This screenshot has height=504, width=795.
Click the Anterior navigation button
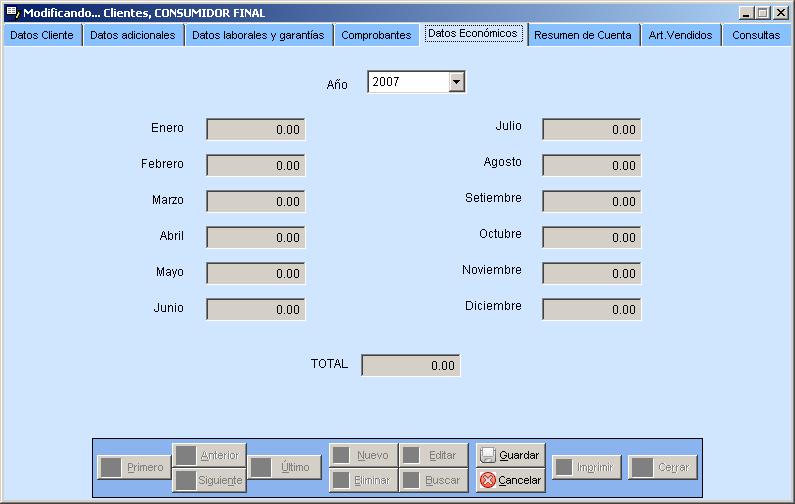(209, 456)
